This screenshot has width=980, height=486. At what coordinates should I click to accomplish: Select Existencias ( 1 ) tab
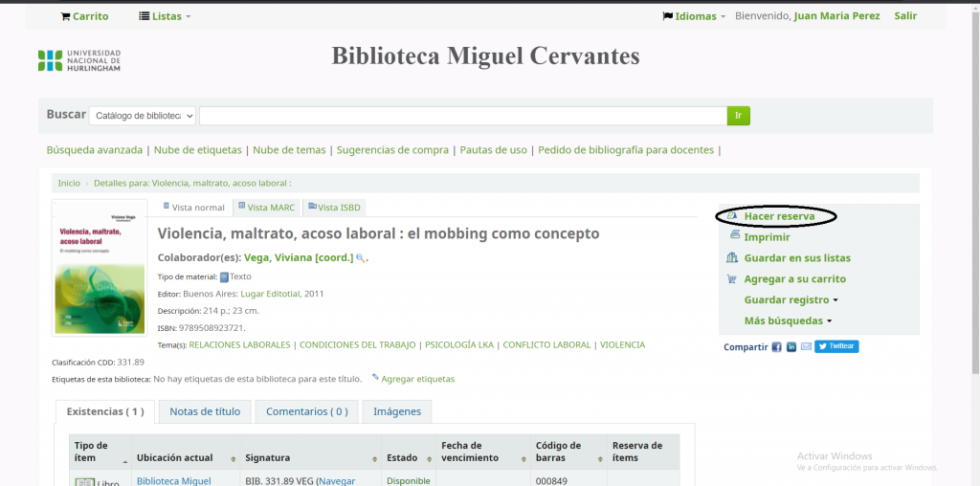(105, 412)
